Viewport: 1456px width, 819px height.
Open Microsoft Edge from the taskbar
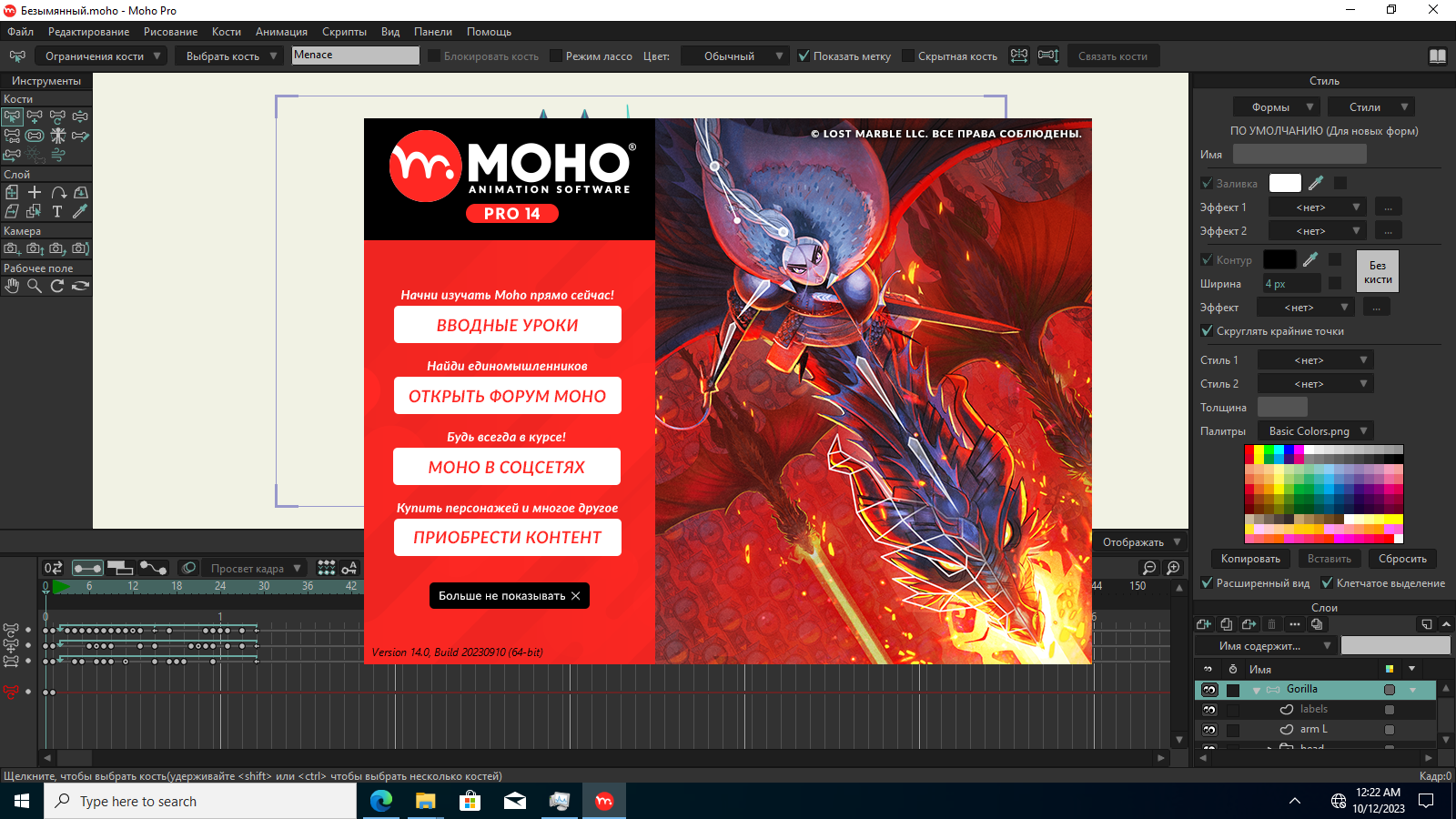coord(381,801)
